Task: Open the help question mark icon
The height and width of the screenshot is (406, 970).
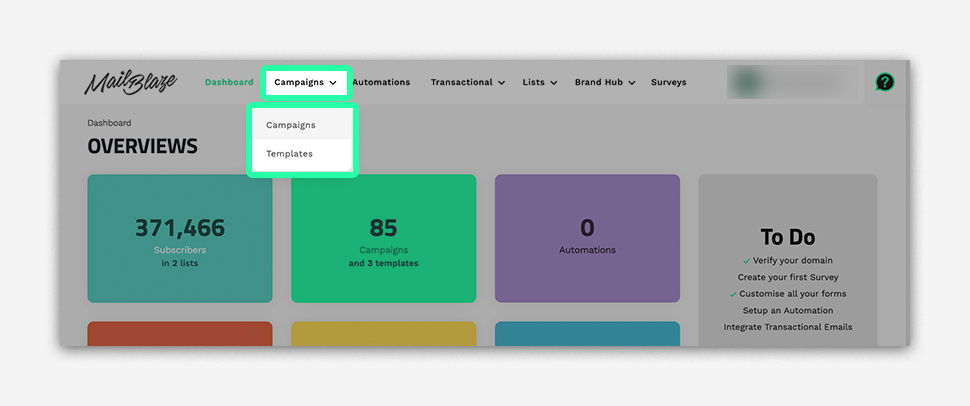Action: tap(884, 82)
